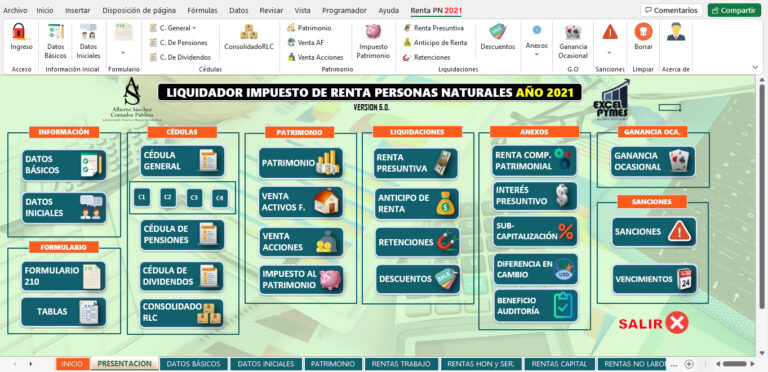The width and height of the screenshot is (768, 372).
Task: Open Datos Básicos ribbon icon
Action: pos(55,32)
